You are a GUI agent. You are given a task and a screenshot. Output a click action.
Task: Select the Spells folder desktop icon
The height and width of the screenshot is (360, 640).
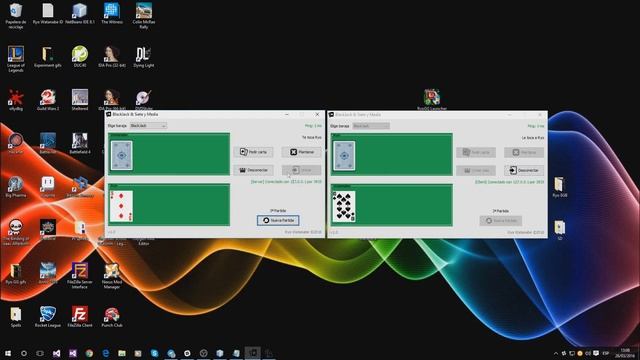(x=16, y=317)
